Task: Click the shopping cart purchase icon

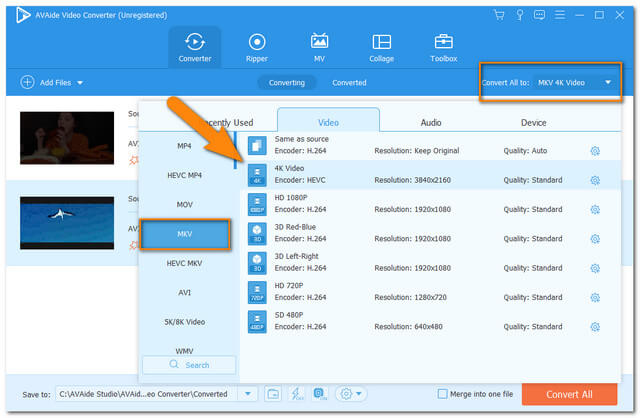Action: click(x=499, y=16)
